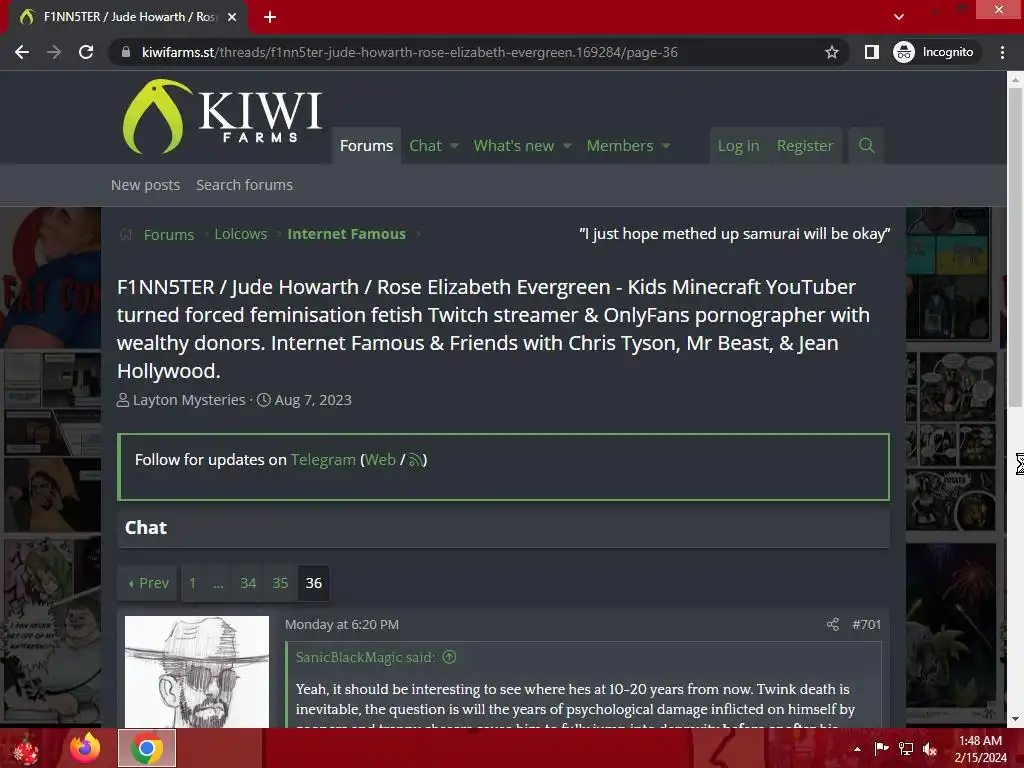
Task: Click the quote "I just hope methed up samurai will be okay"
Action: [x=735, y=234]
